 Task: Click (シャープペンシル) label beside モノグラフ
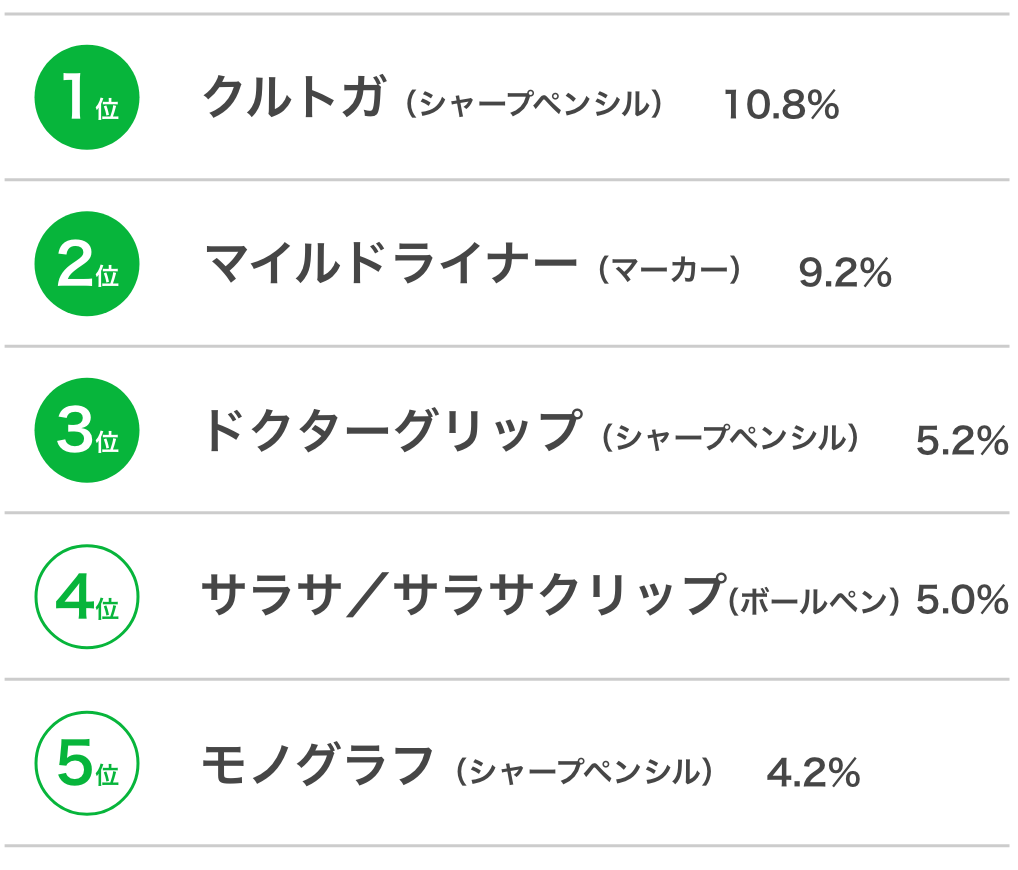[584, 771]
